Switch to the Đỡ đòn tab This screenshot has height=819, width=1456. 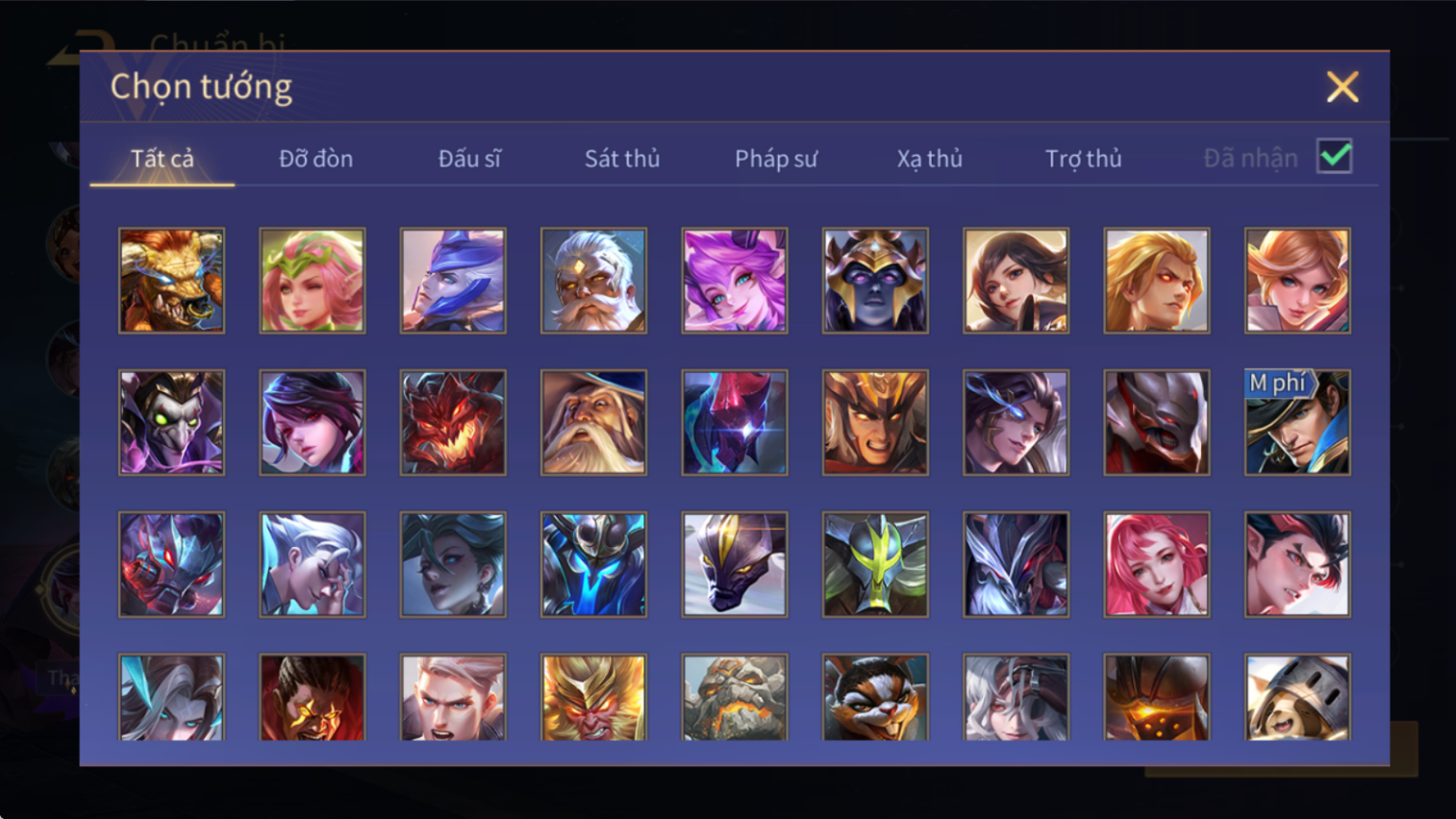(315, 159)
